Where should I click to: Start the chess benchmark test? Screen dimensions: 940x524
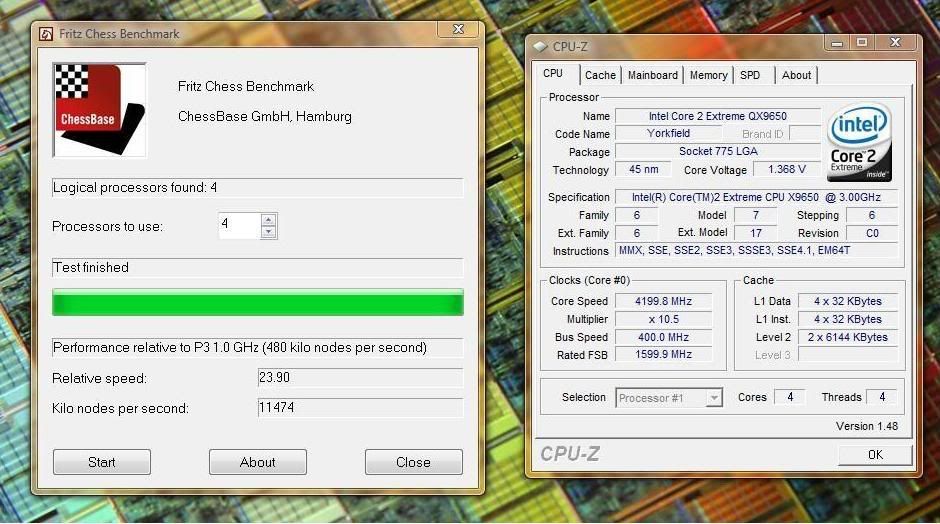(102, 462)
